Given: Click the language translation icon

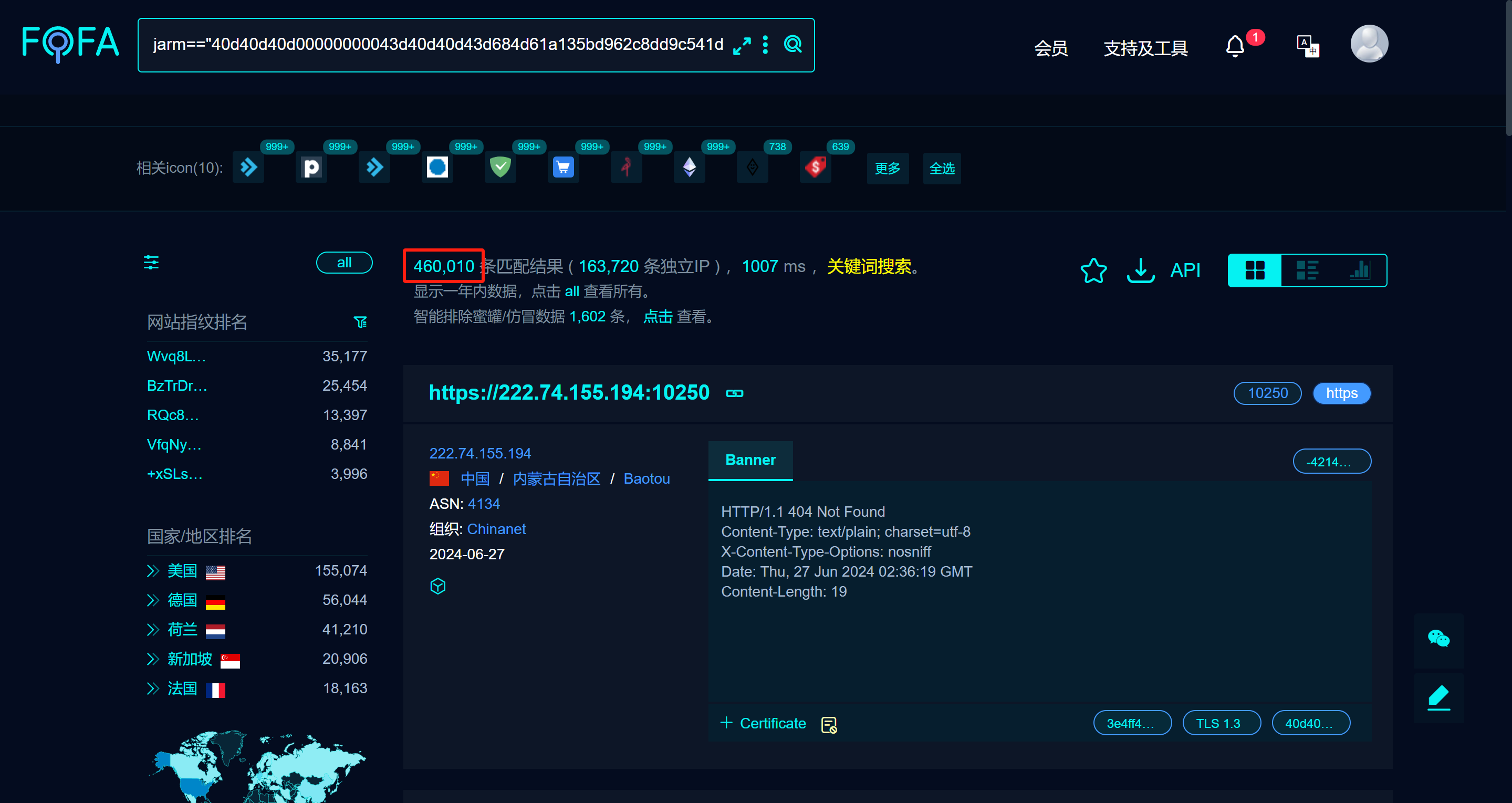Looking at the screenshot, I should pyautogui.click(x=1308, y=46).
